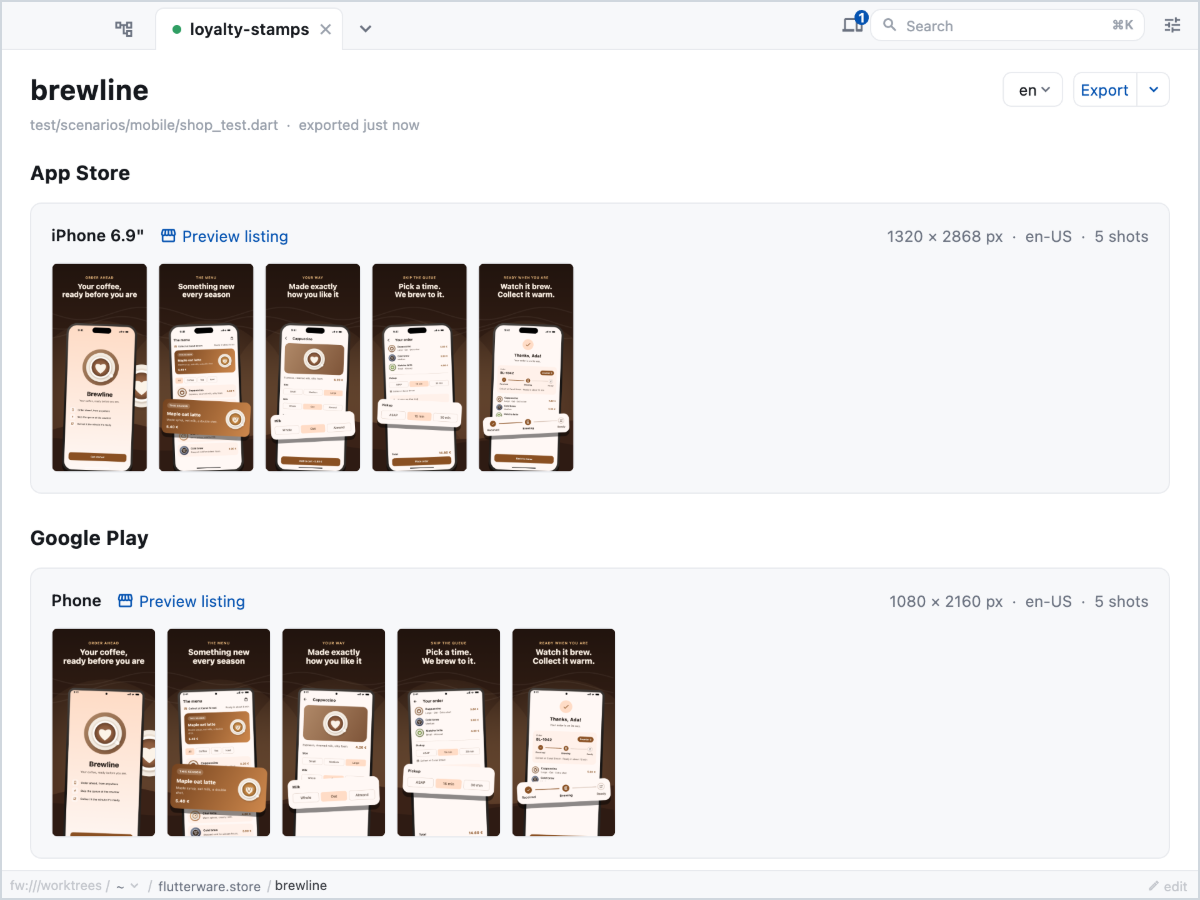Open the en language dropdown

1033,90
